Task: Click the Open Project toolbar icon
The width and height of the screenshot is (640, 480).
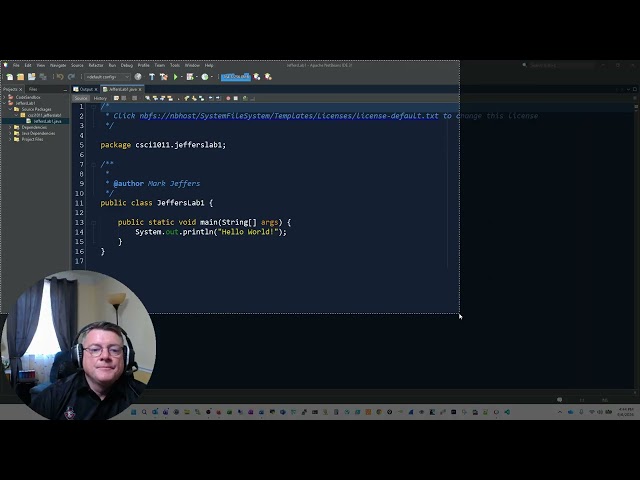Action: click(31, 77)
